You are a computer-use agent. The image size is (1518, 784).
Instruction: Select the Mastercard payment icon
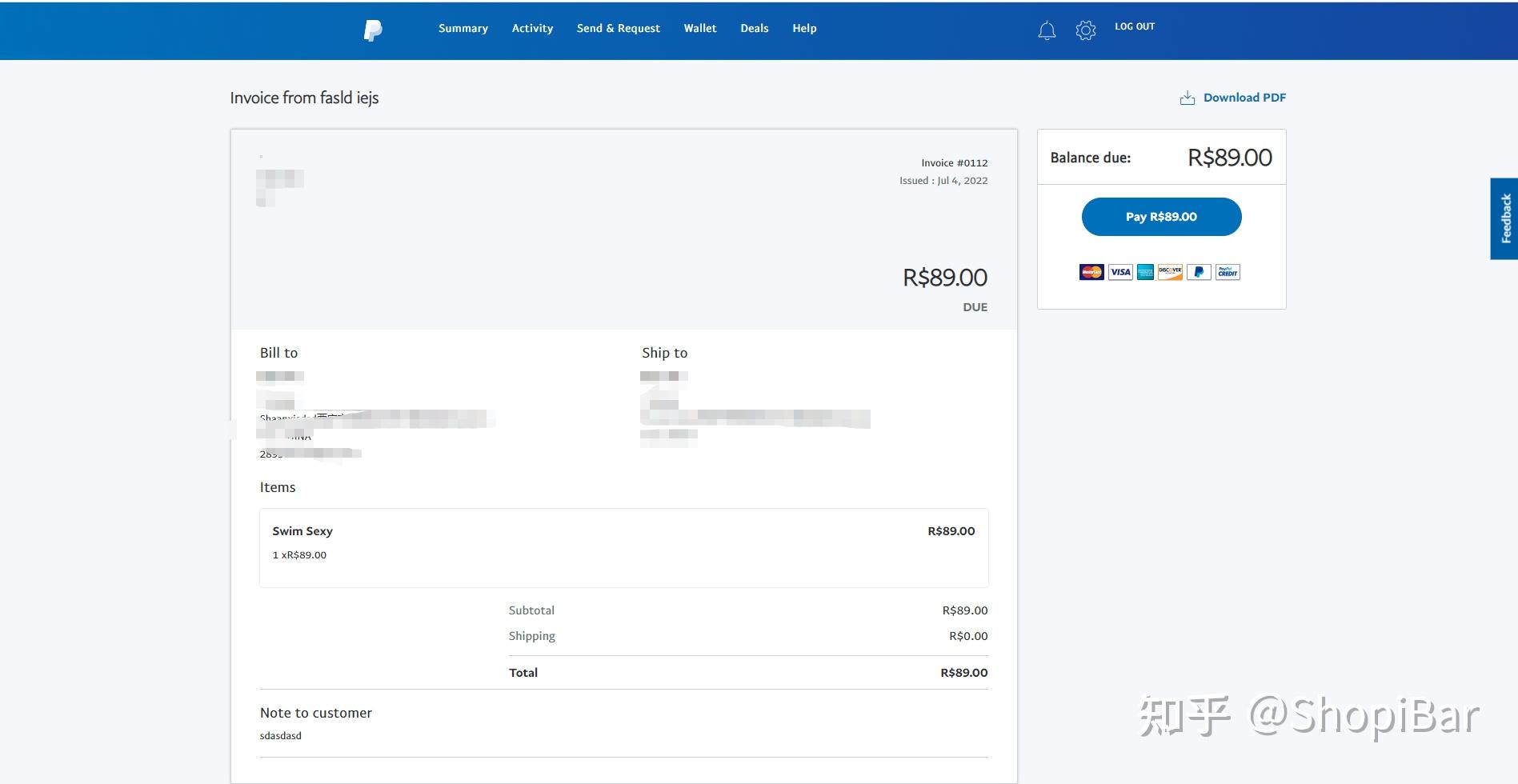click(x=1091, y=272)
